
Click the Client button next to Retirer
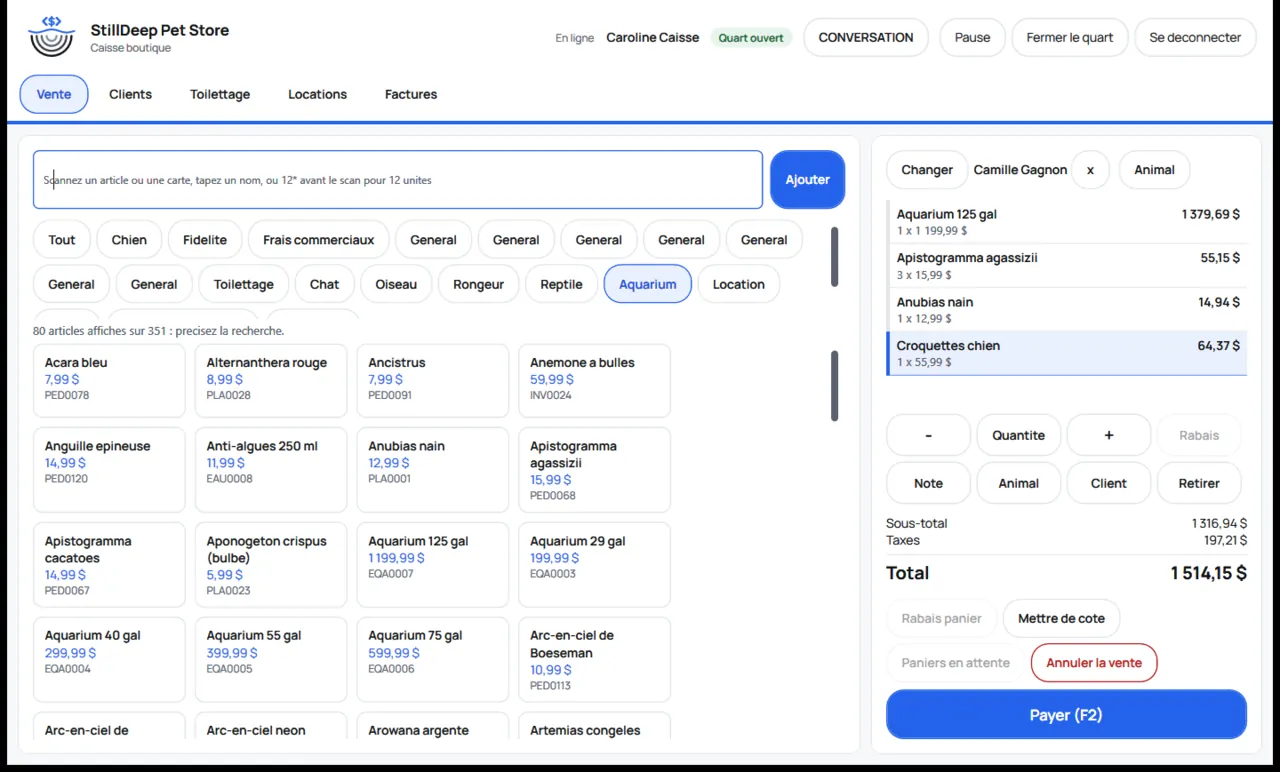point(1109,483)
